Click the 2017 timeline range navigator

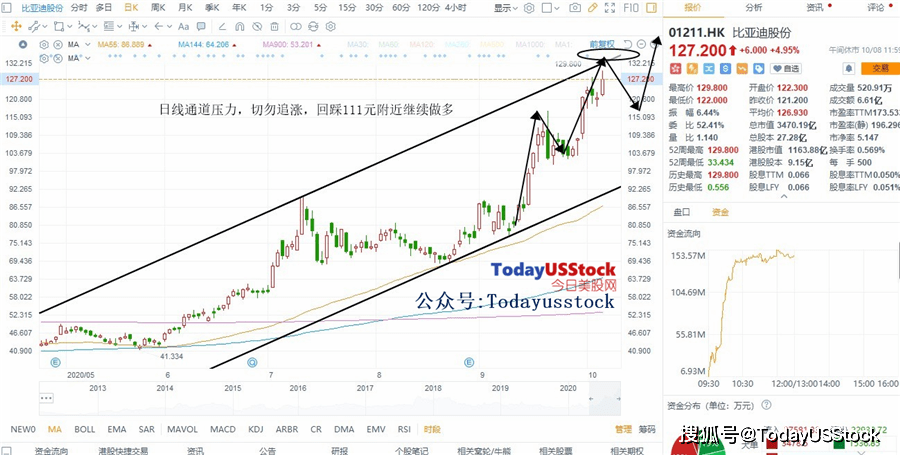click(365, 388)
